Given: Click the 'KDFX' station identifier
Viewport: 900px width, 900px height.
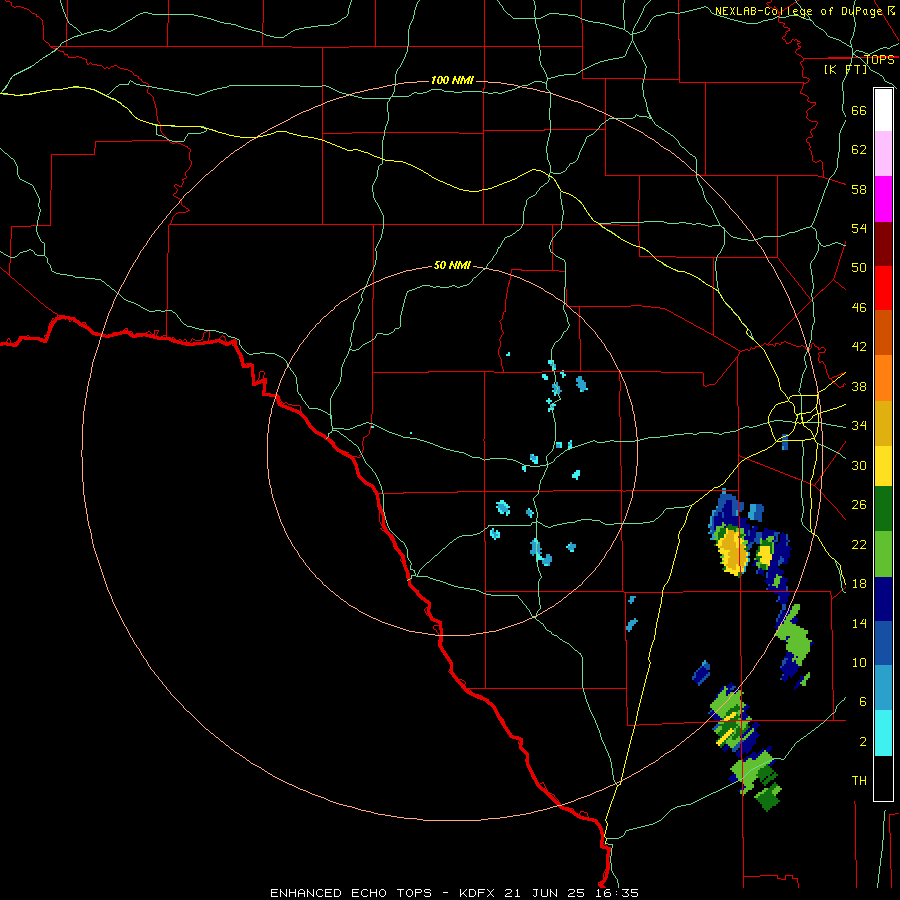Looking at the screenshot, I should 479,893.
